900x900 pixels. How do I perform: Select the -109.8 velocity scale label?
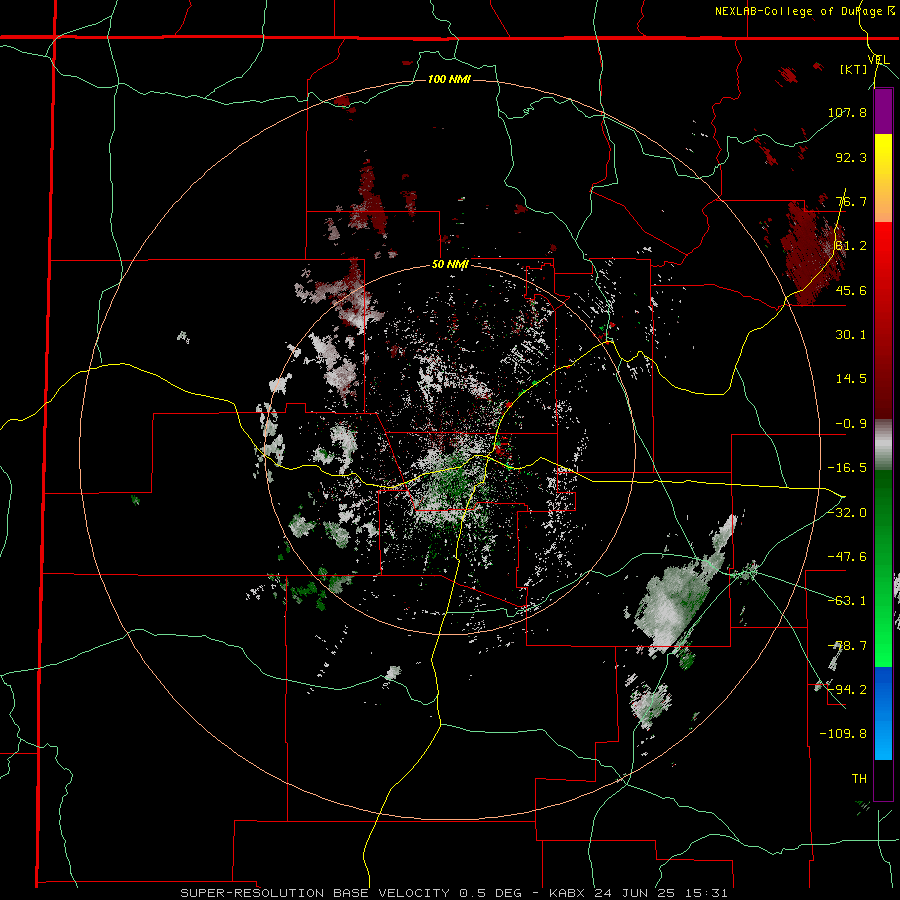coord(843,734)
